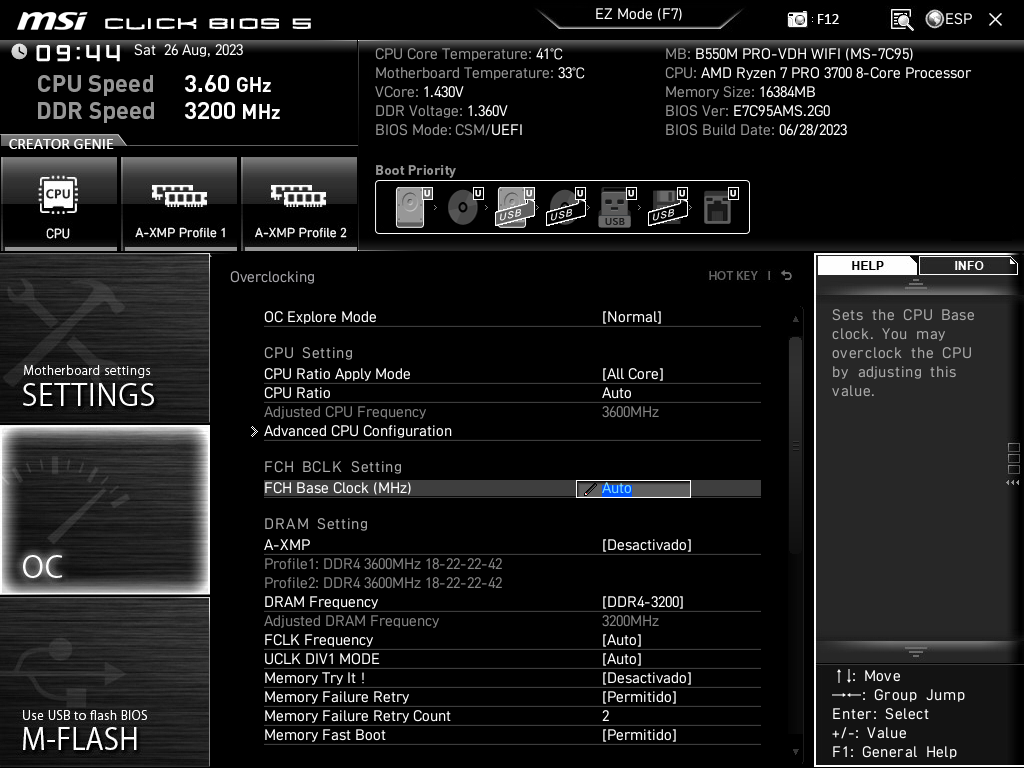Click the date Sat 26 Aug, 2023
The image size is (1024, 768).
point(189,50)
